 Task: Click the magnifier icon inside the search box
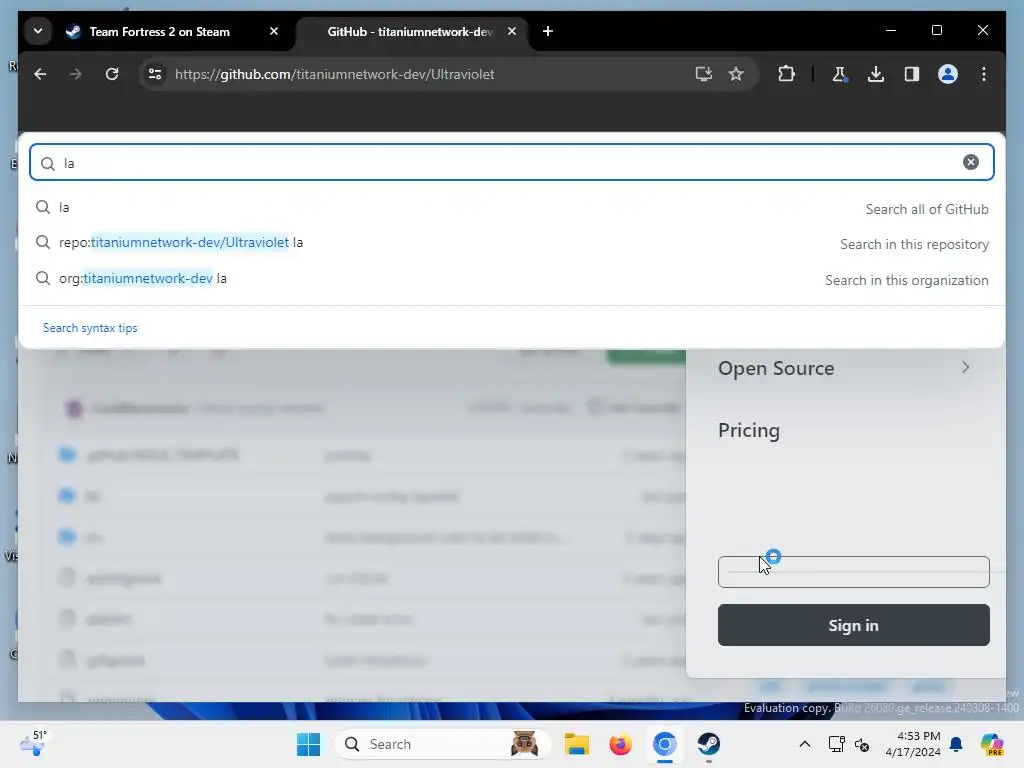pos(48,163)
